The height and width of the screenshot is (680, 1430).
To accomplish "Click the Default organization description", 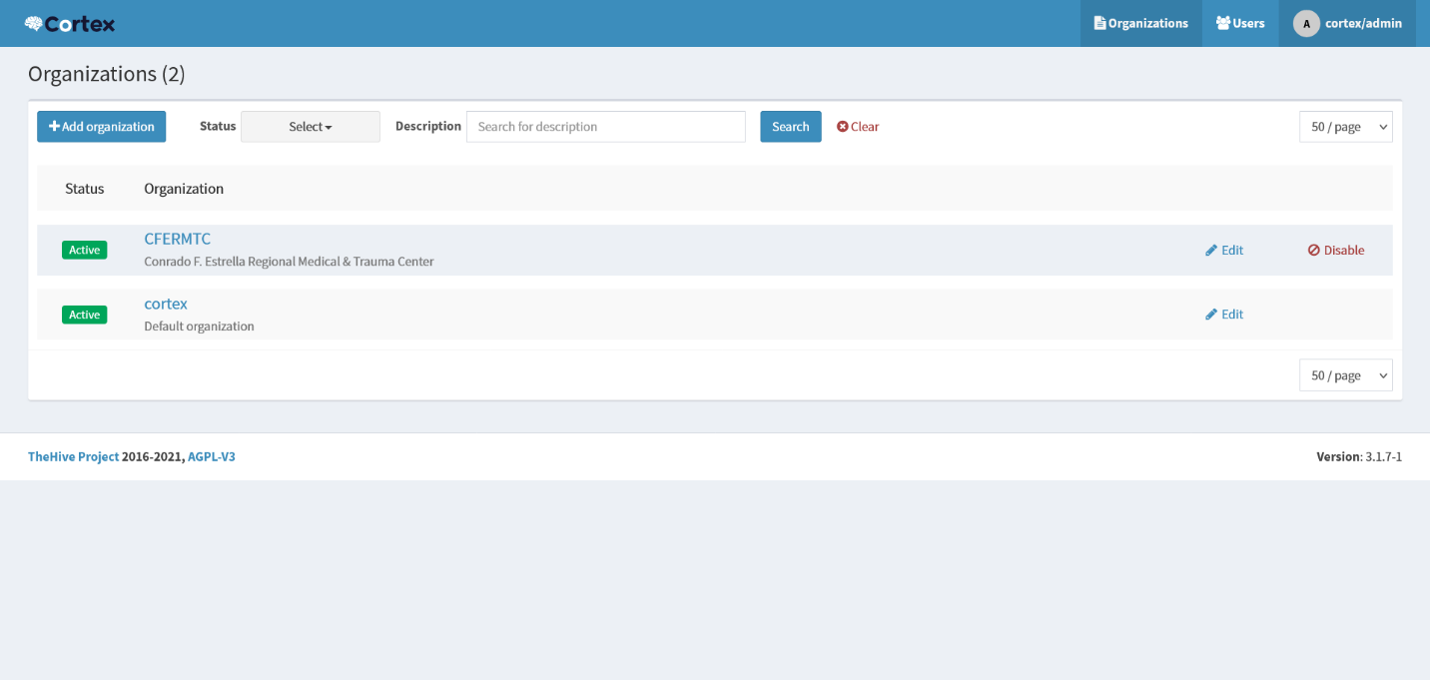I will [x=199, y=326].
